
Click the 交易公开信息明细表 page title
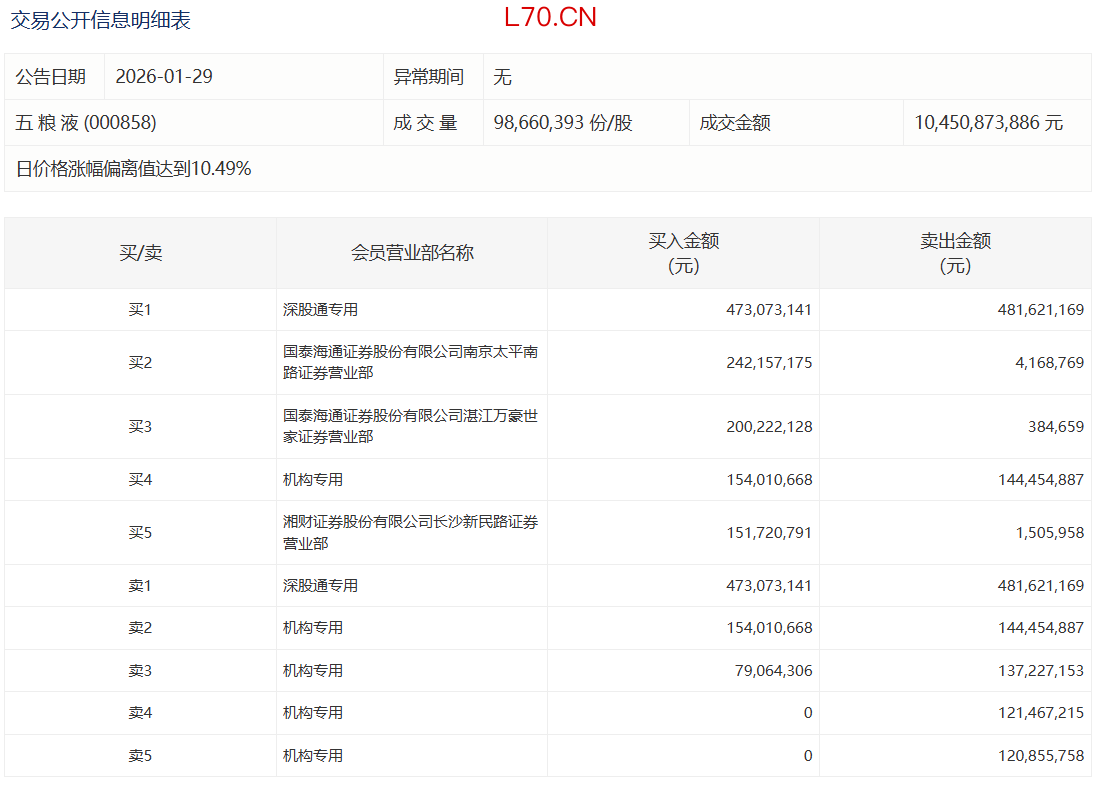pos(101,20)
